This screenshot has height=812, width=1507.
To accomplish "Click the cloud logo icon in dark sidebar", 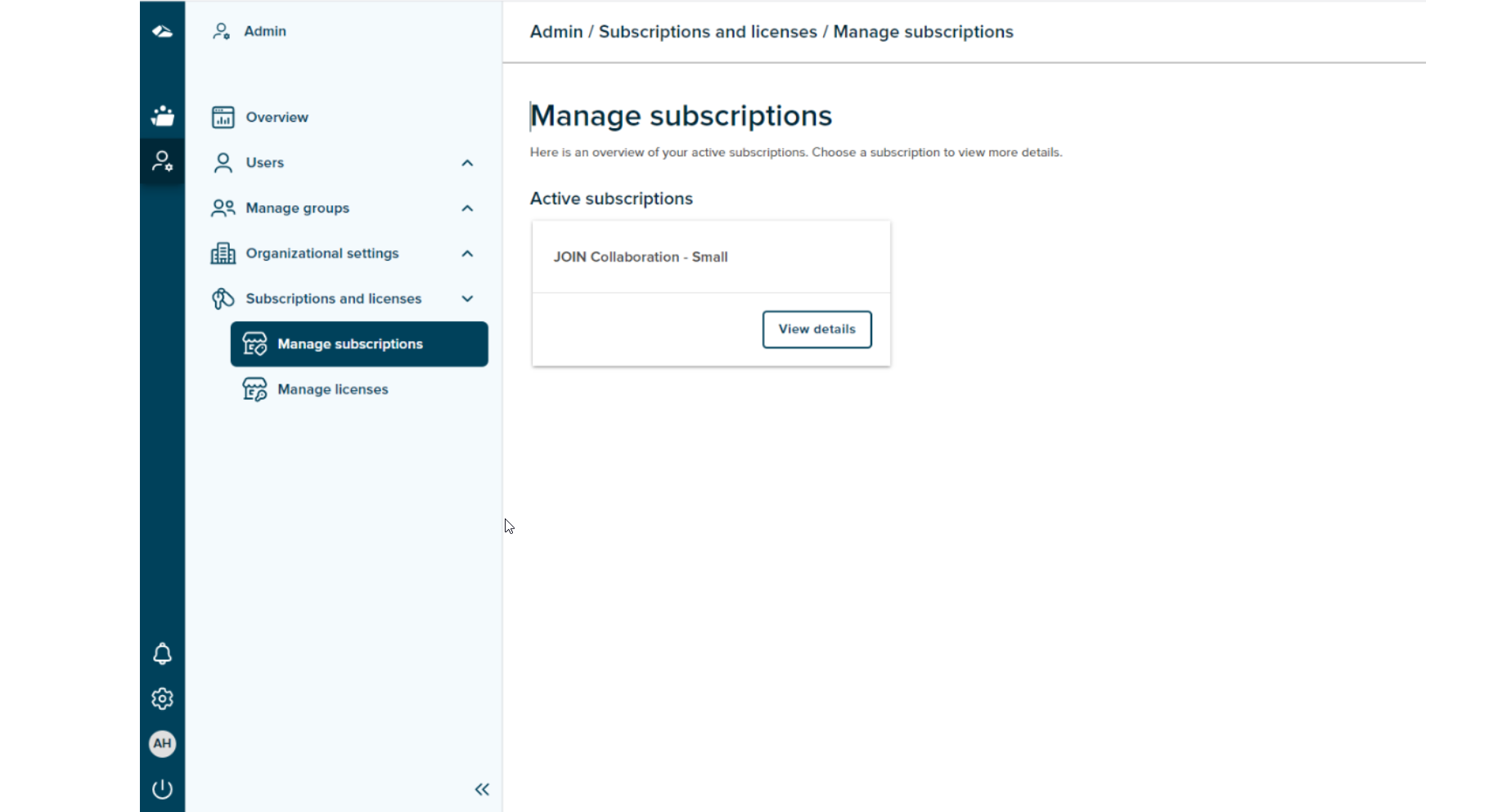I will (162, 32).
